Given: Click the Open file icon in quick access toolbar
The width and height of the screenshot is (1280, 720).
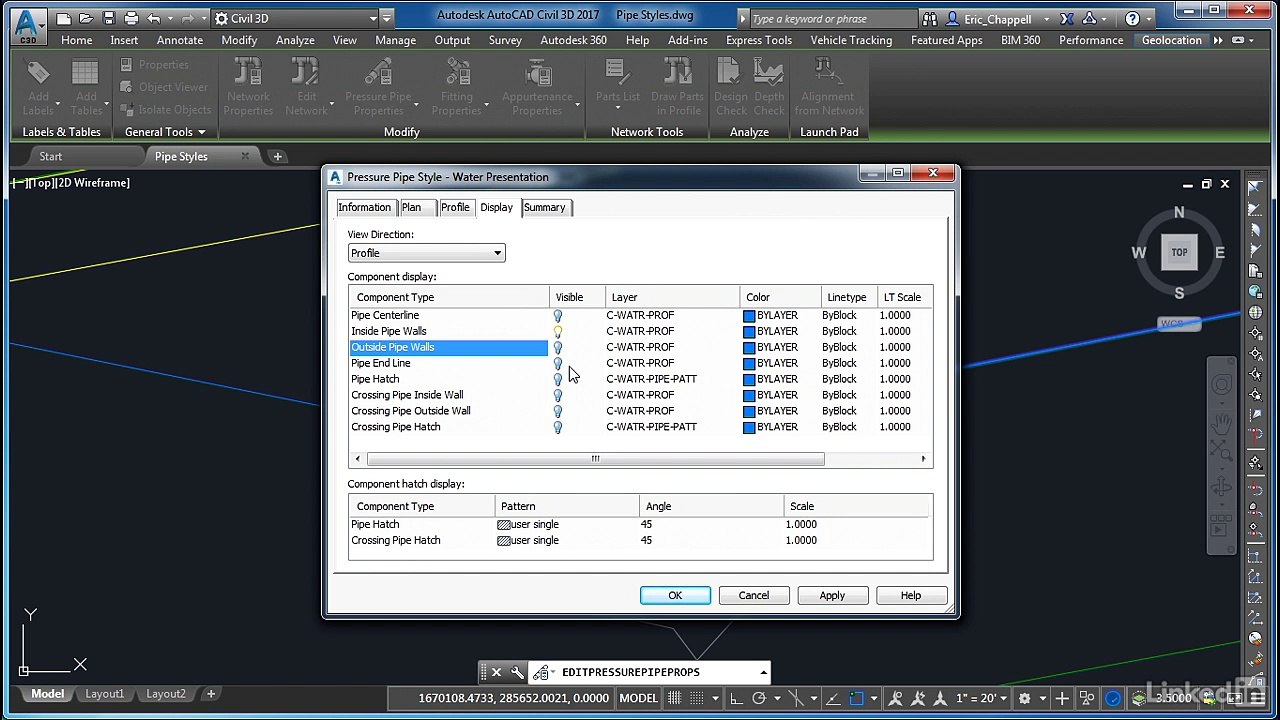Looking at the screenshot, I should click(x=86, y=18).
